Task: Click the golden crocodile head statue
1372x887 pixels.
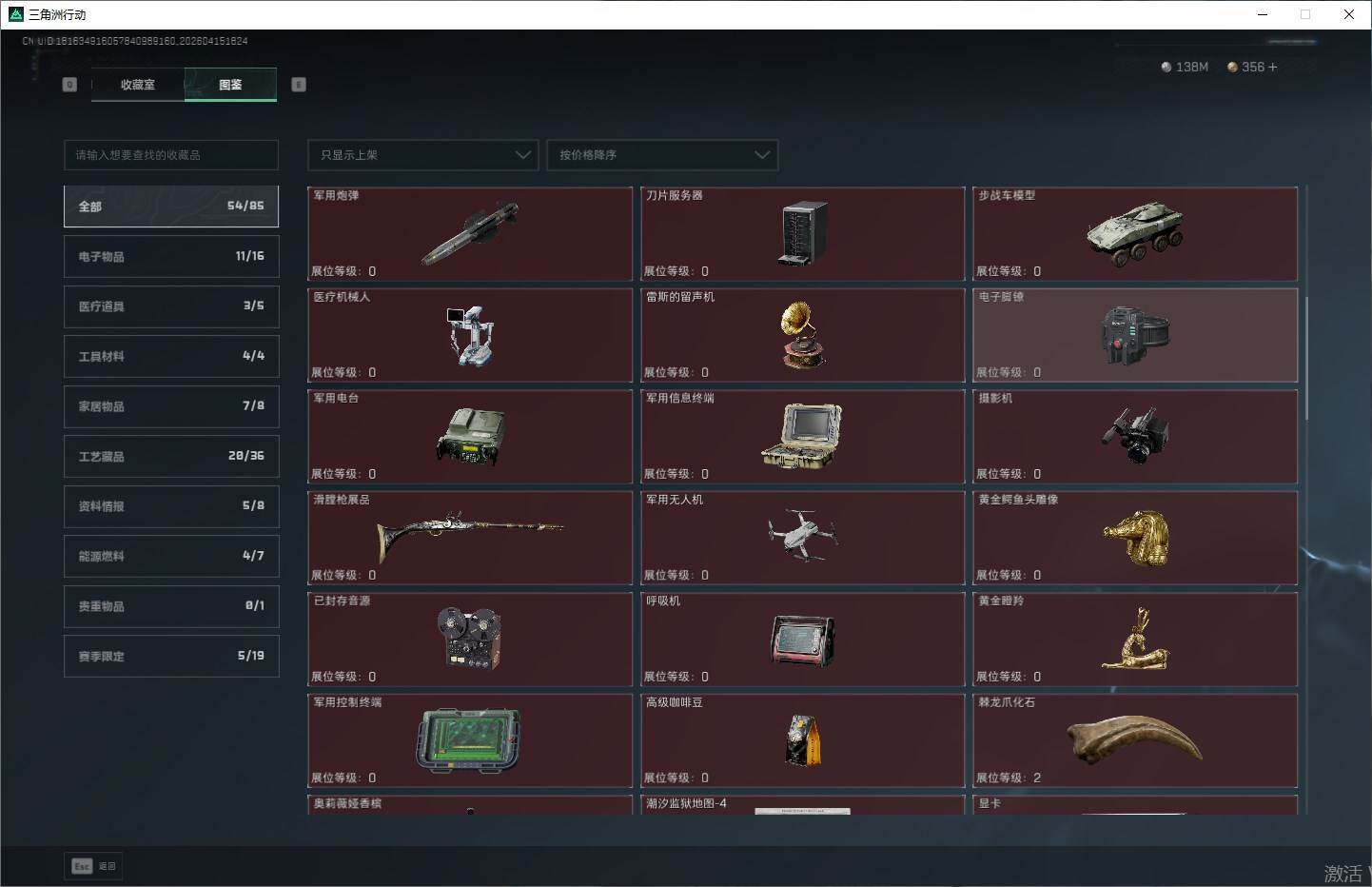Action: (x=1135, y=538)
